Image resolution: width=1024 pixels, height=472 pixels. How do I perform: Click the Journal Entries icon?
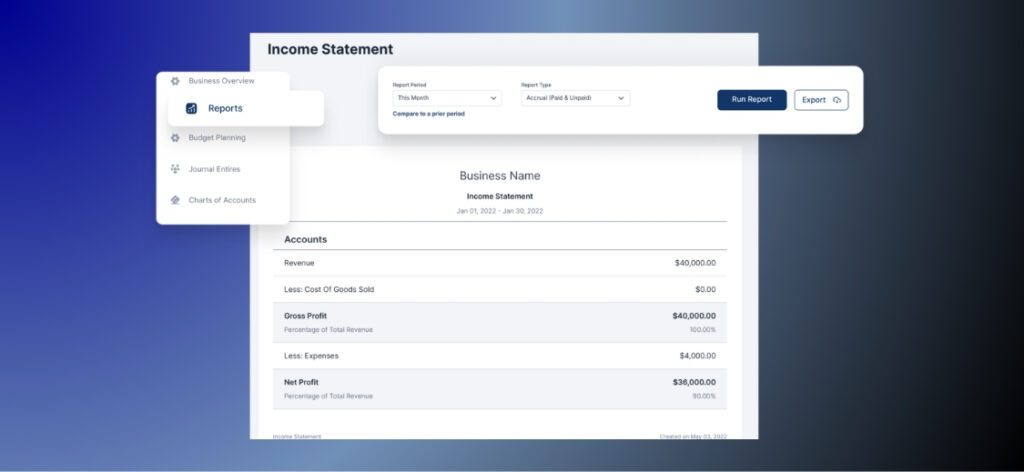[x=175, y=169]
